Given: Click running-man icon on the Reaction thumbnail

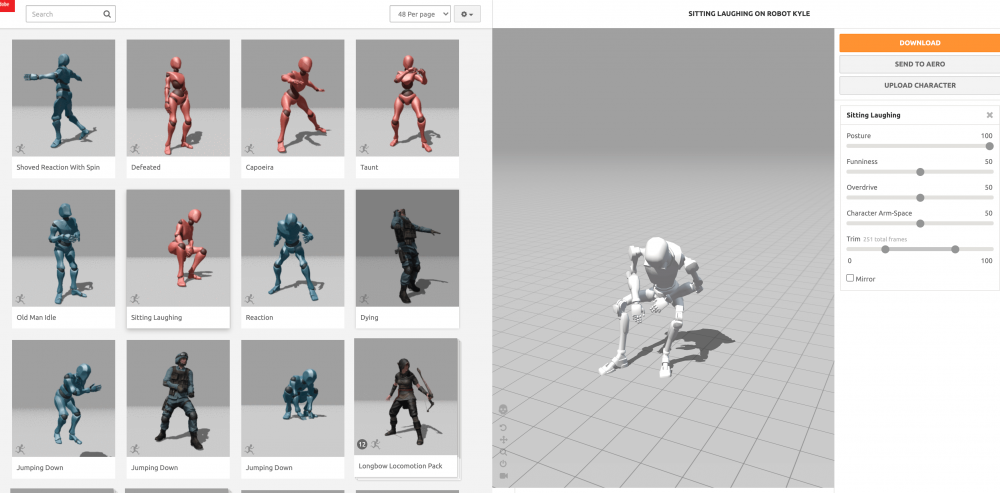Looking at the screenshot, I should coord(249,298).
